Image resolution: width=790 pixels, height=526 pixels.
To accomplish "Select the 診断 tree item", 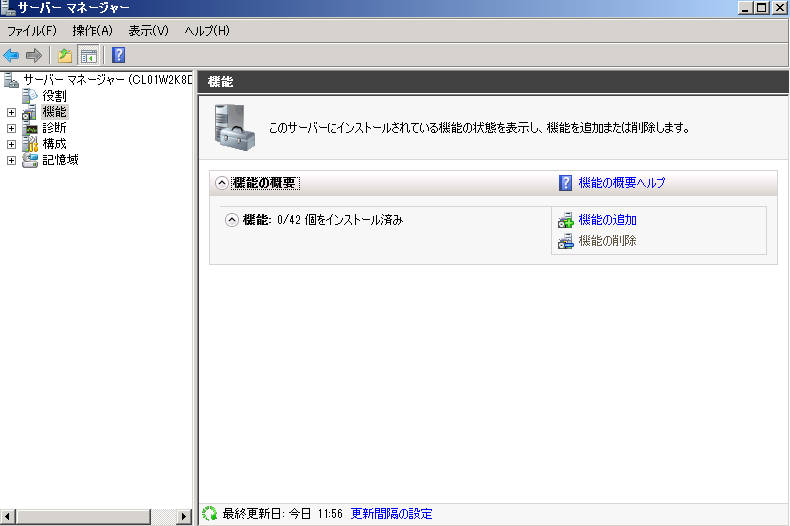I will (x=54, y=128).
